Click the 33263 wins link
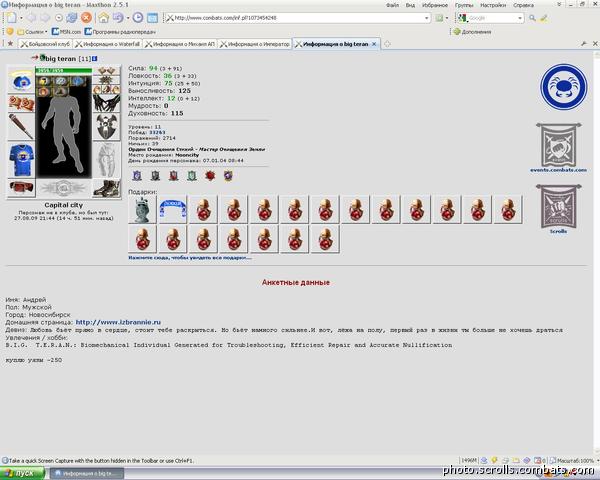 (157, 132)
